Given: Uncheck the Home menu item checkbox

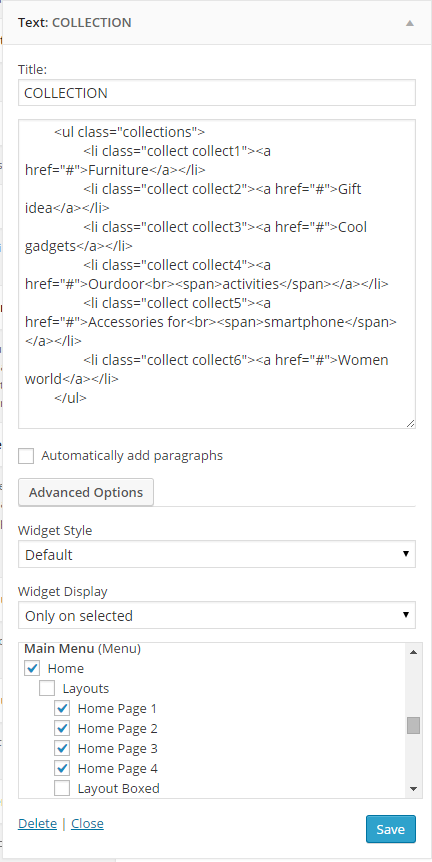Looking at the screenshot, I should coord(32,668).
